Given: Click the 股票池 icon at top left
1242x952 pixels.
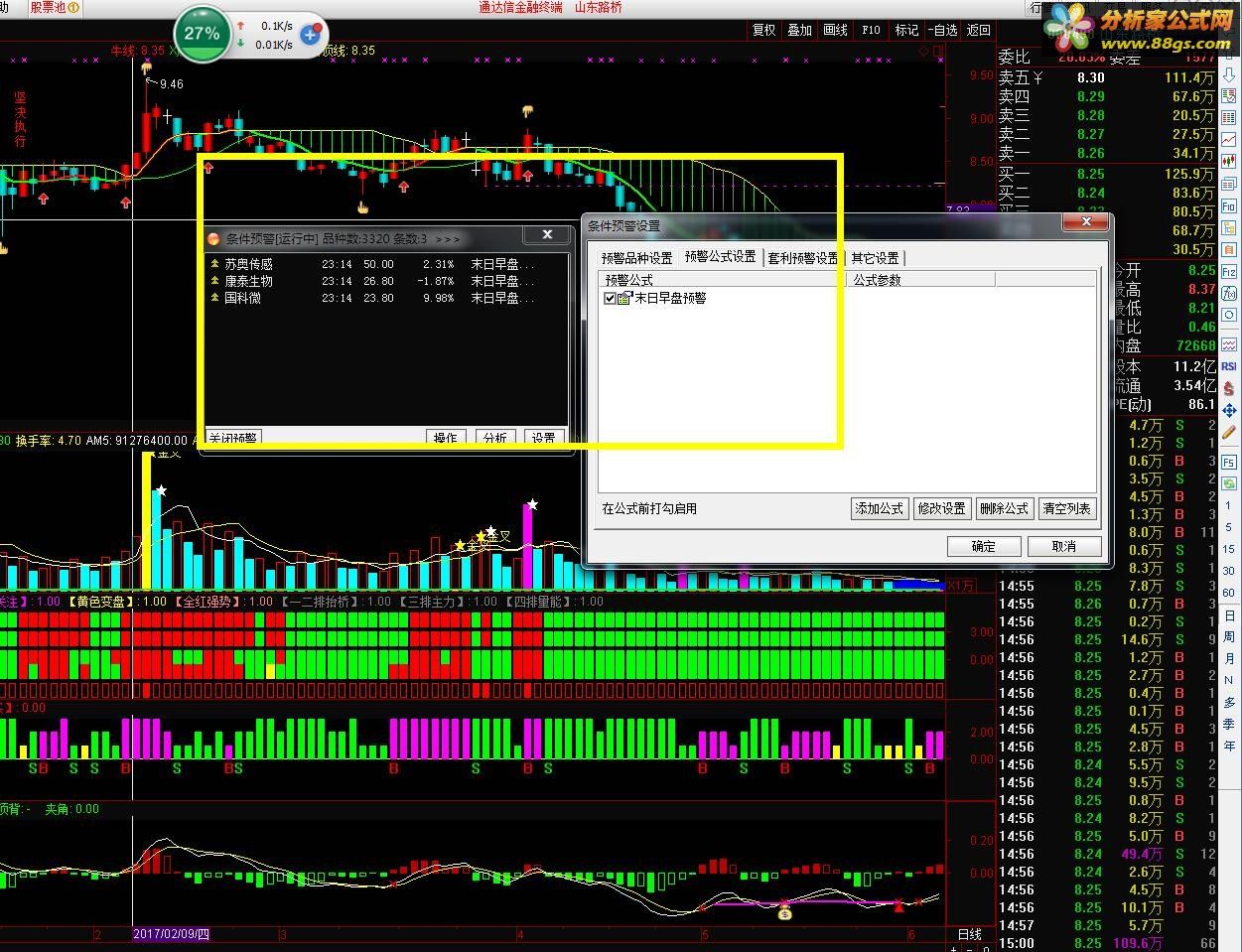Looking at the screenshot, I should point(53,7).
